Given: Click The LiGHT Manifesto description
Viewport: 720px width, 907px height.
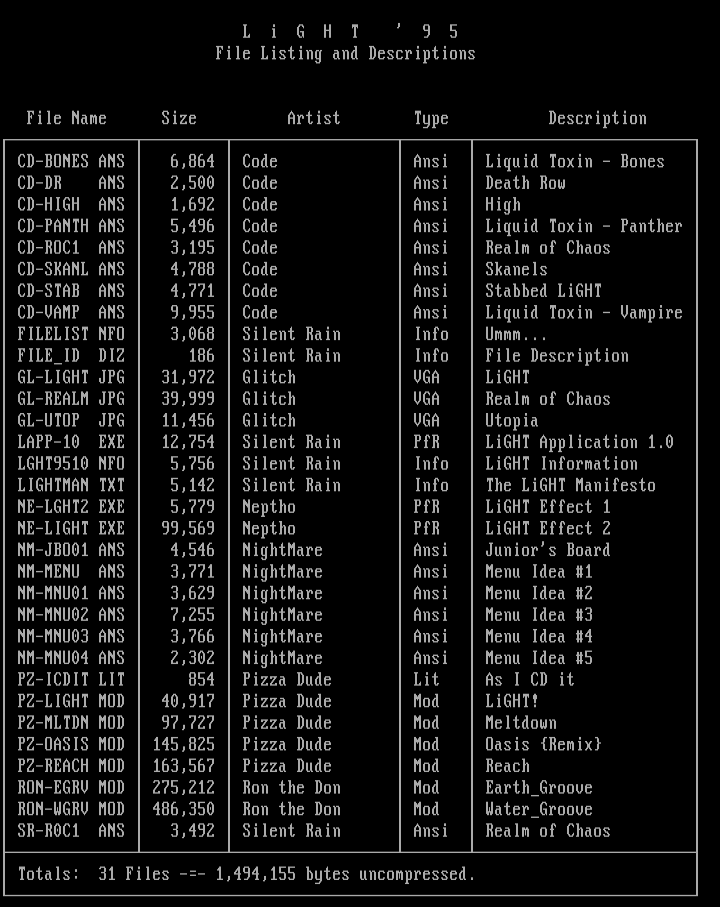Looking at the screenshot, I should coord(570,485).
